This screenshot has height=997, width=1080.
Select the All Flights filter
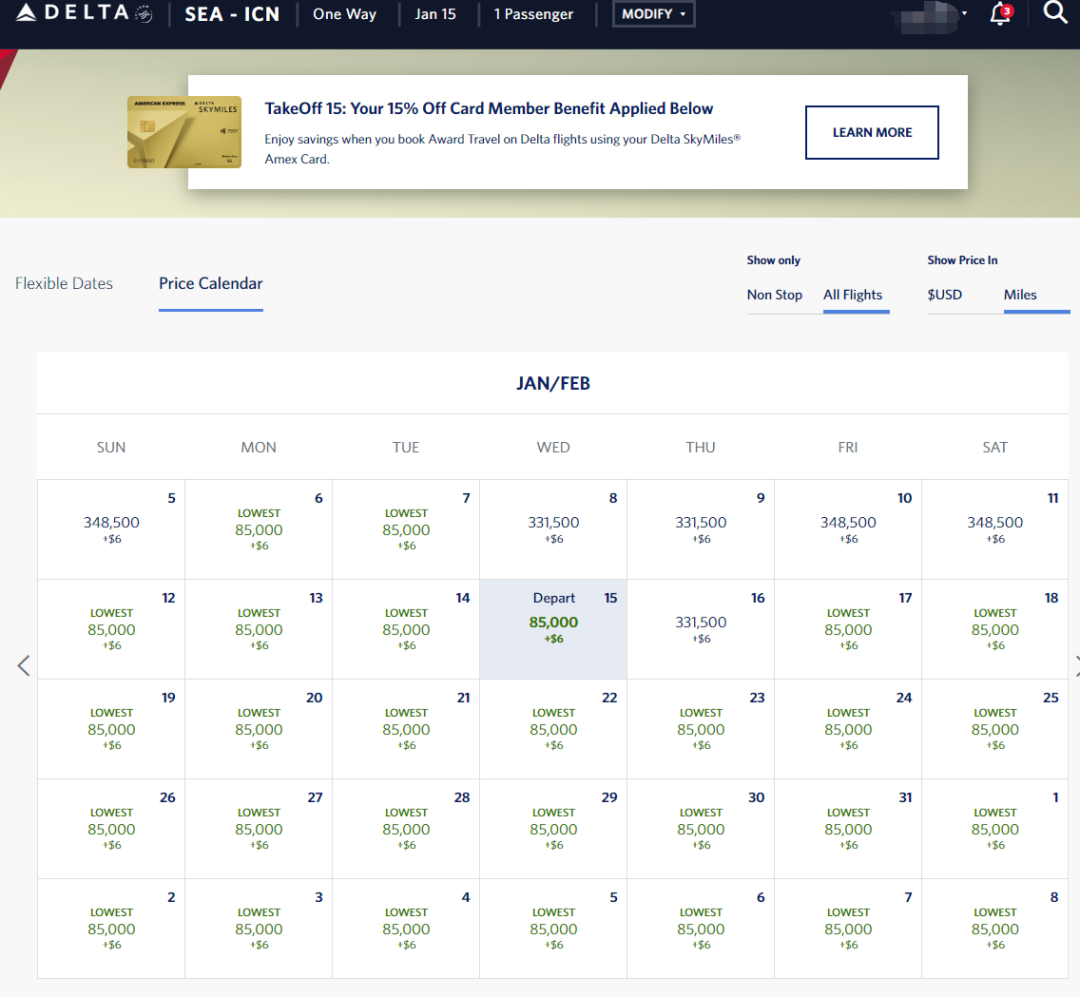coord(852,295)
